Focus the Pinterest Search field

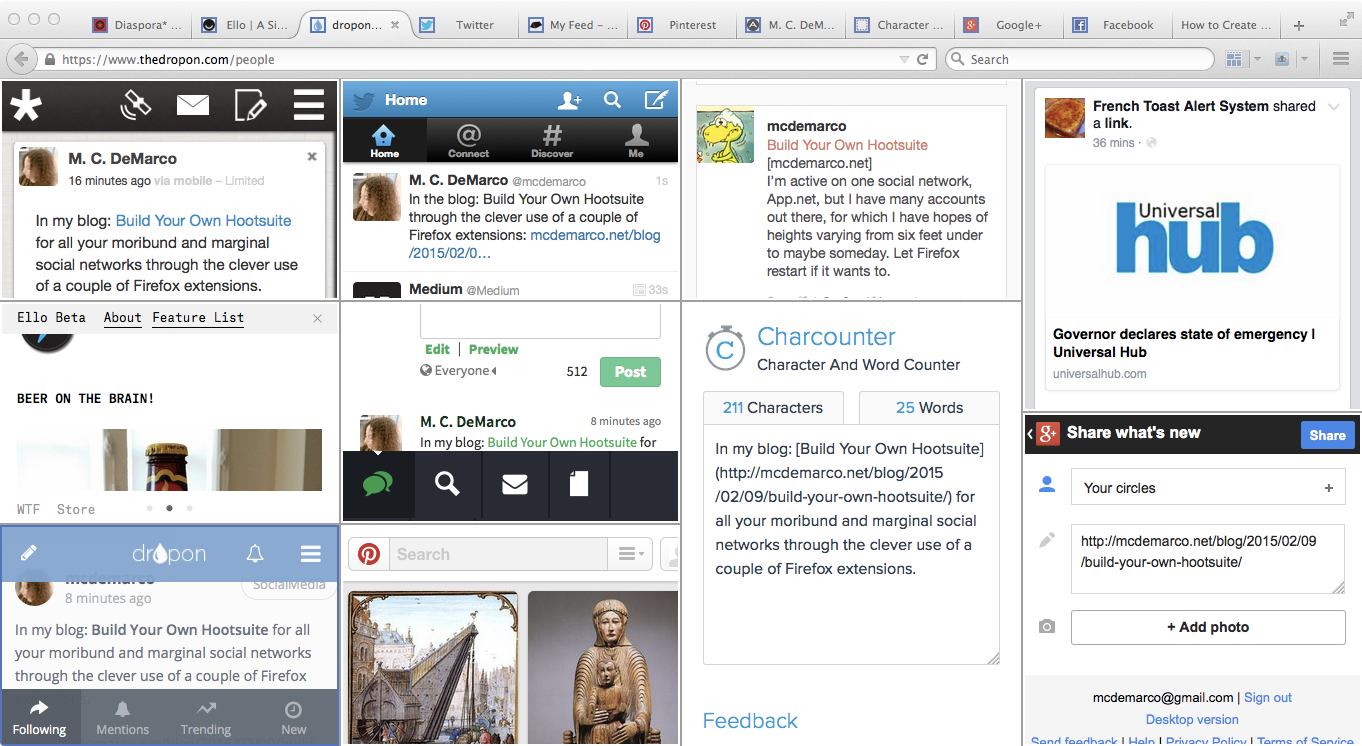498,554
